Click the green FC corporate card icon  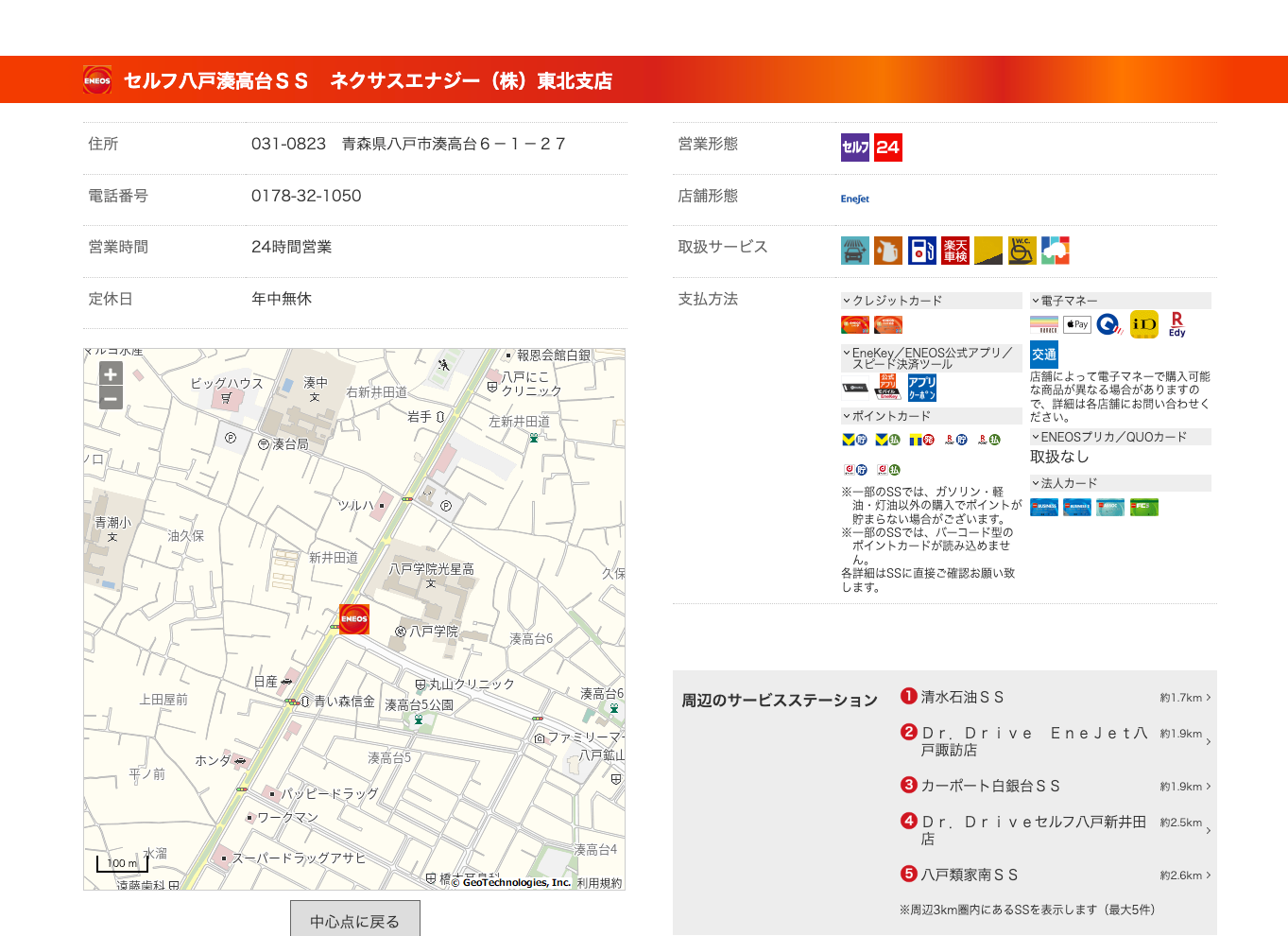(x=1144, y=507)
